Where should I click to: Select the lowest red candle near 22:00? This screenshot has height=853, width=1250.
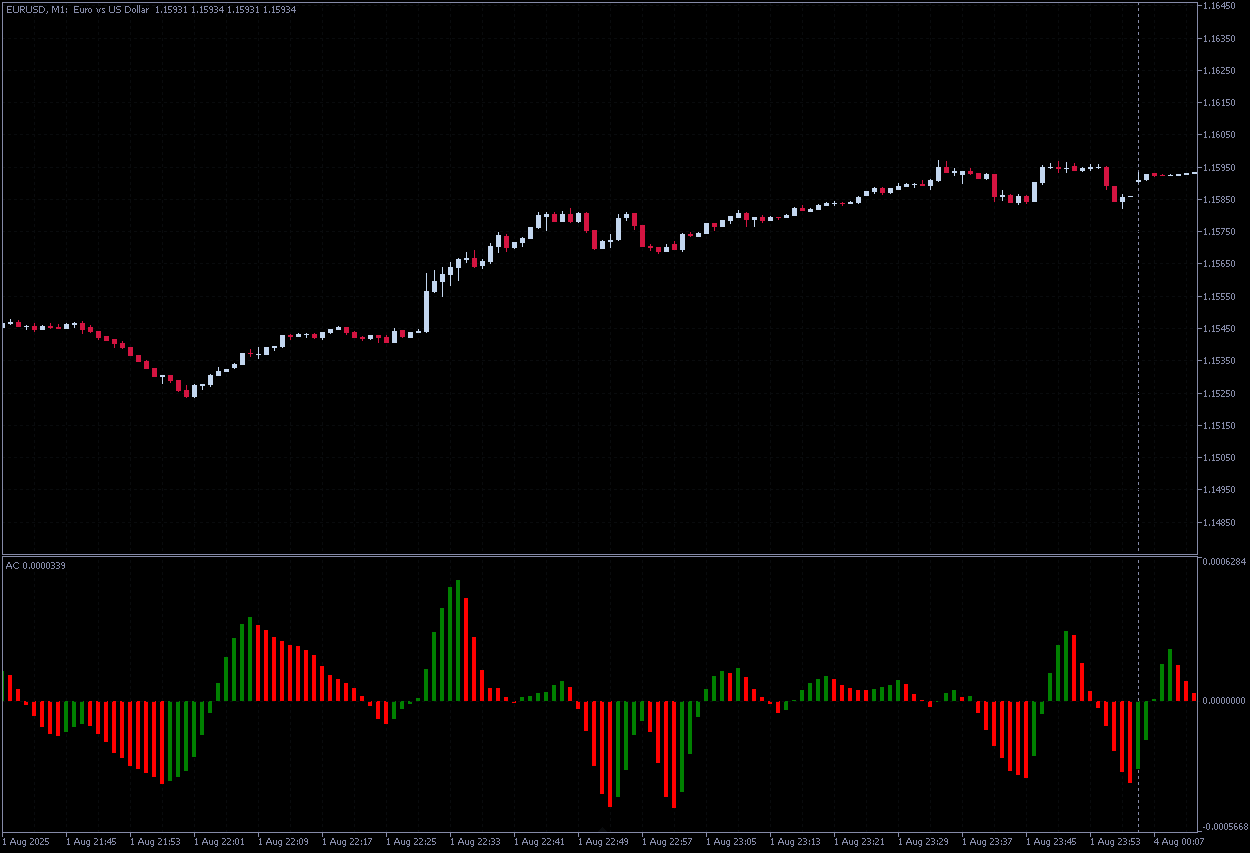pos(186,393)
